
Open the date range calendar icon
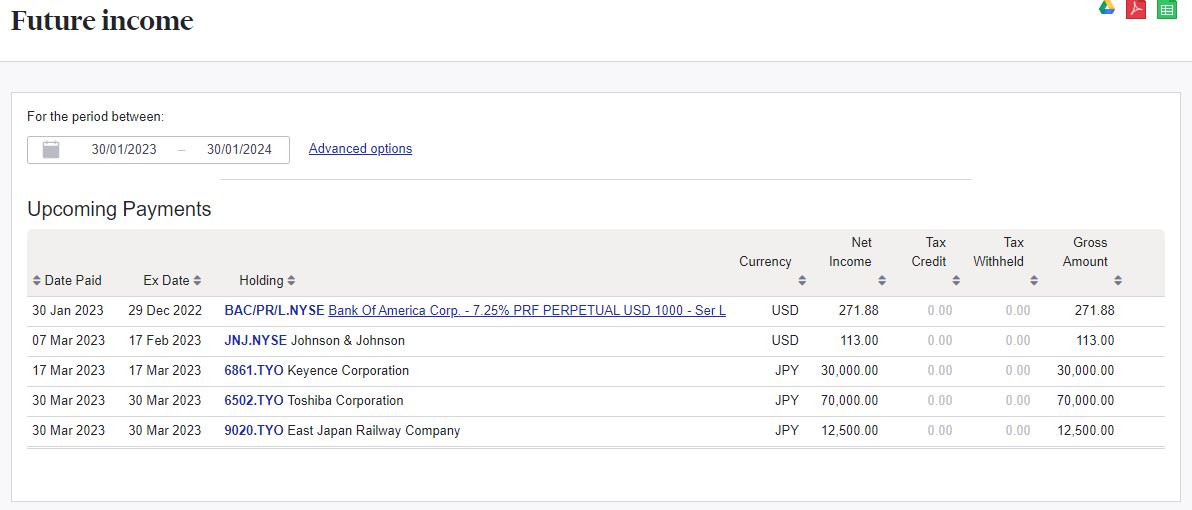click(x=51, y=150)
